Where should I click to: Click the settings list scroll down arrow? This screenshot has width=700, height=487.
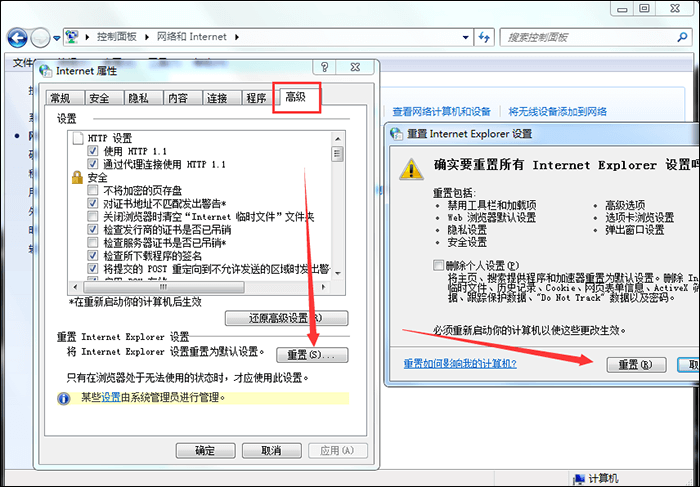[x=338, y=273]
